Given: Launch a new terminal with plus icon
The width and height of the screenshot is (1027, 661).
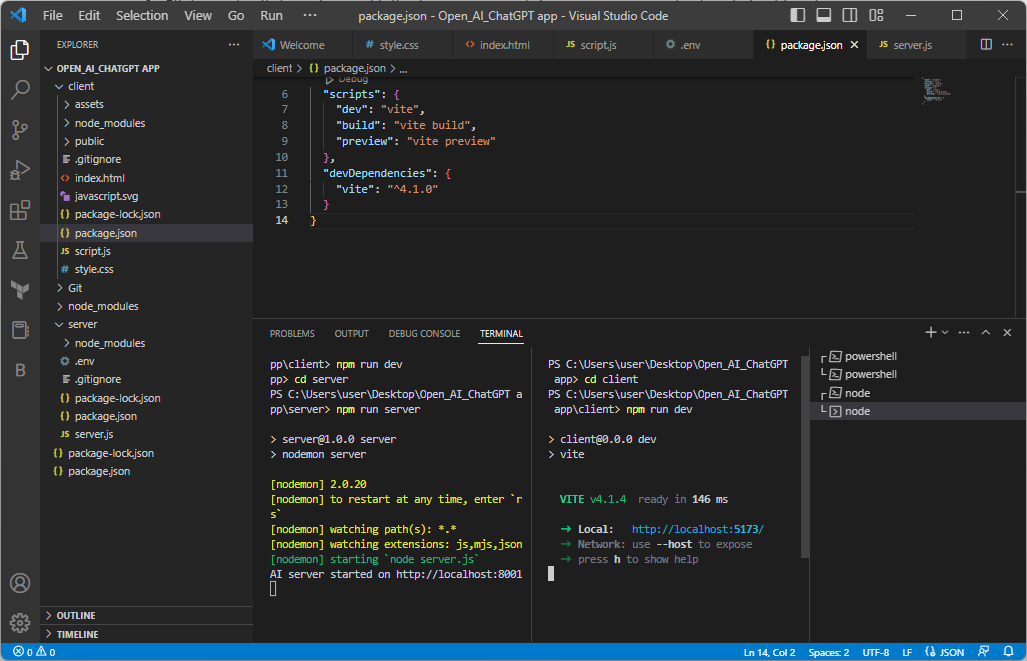Looking at the screenshot, I should [x=930, y=333].
